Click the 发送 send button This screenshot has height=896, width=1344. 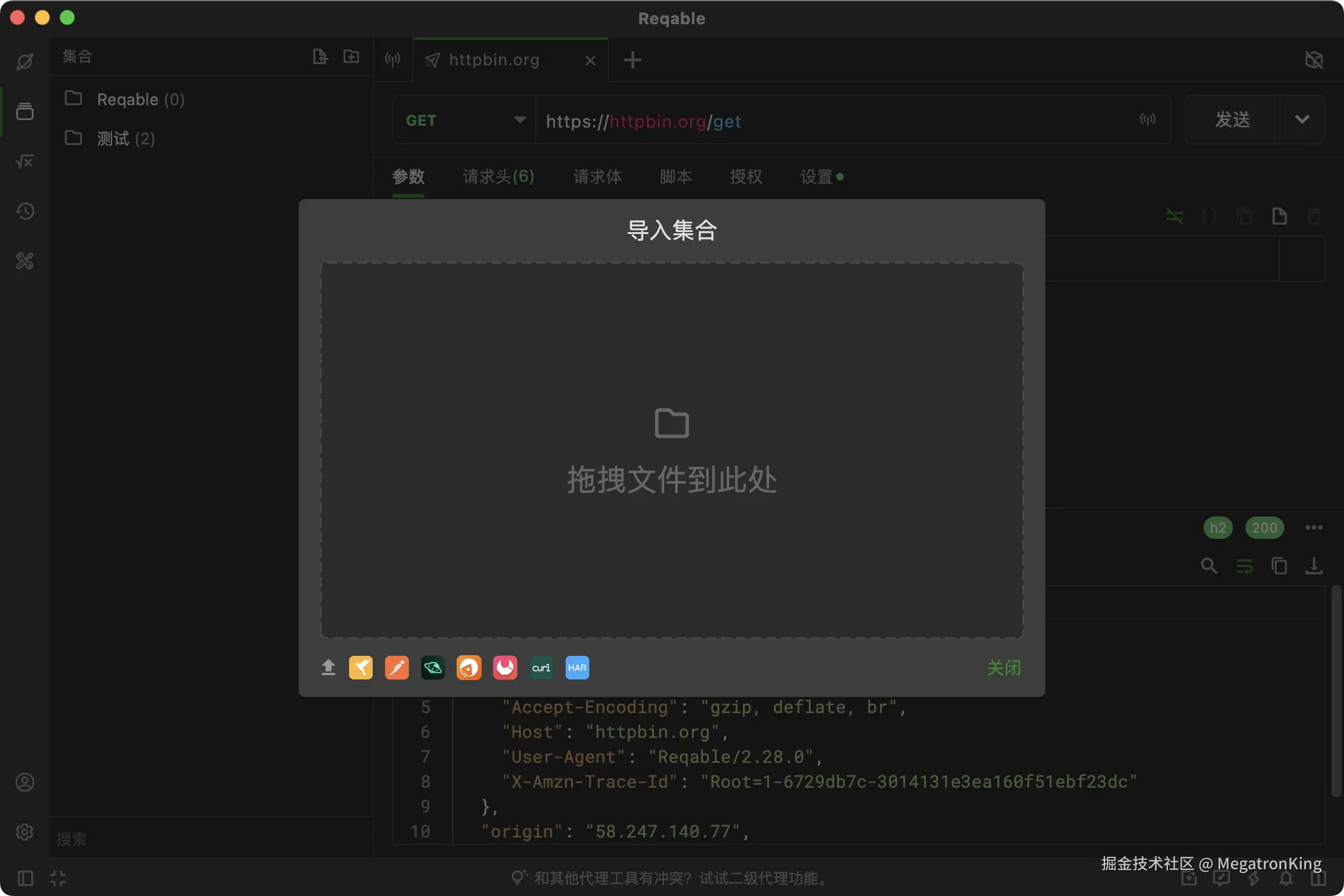1232,119
